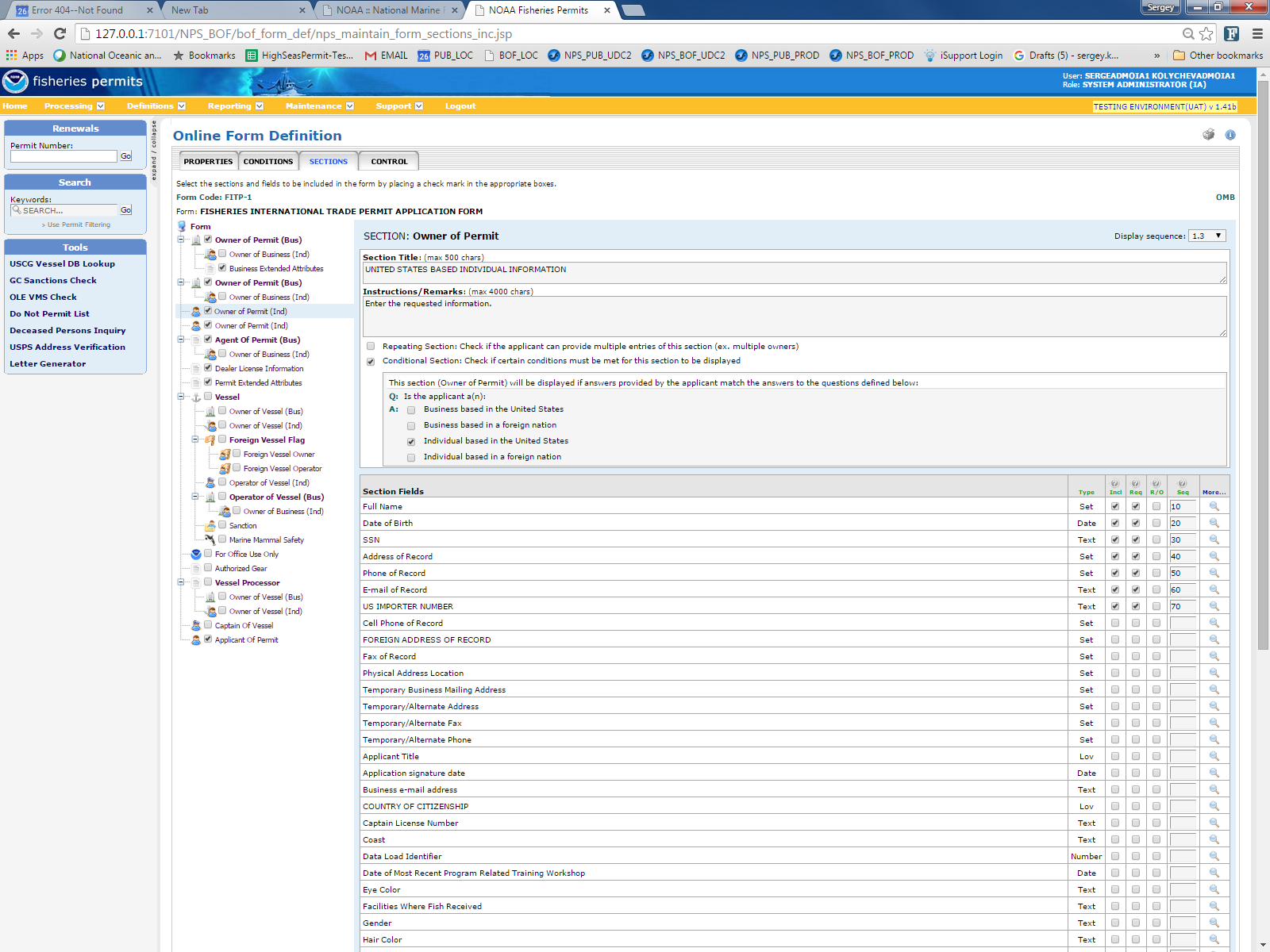
Task: Click Go next to the Permit Number field
Action: click(x=125, y=156)
